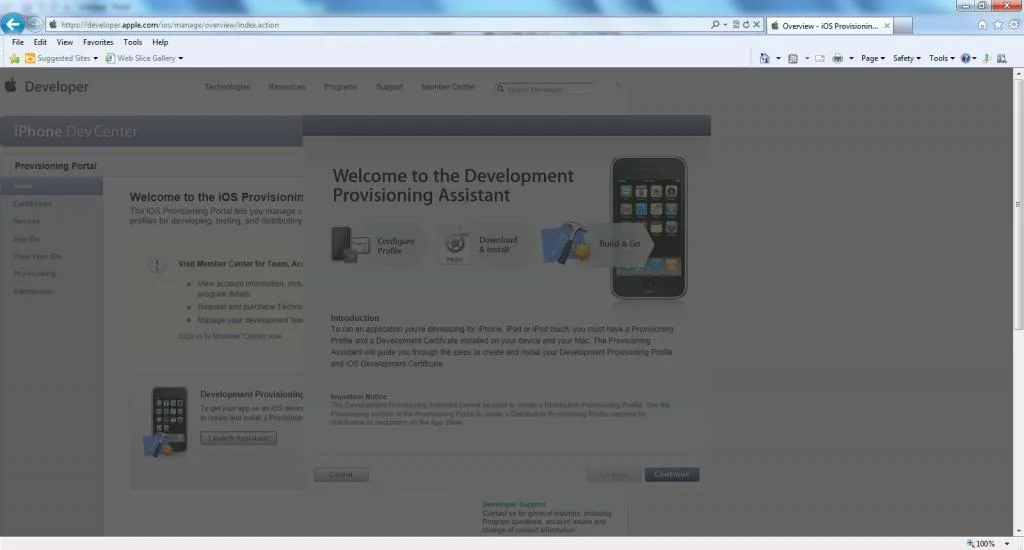Expand the Web Slice Gallery dropdown

point(144,58)
